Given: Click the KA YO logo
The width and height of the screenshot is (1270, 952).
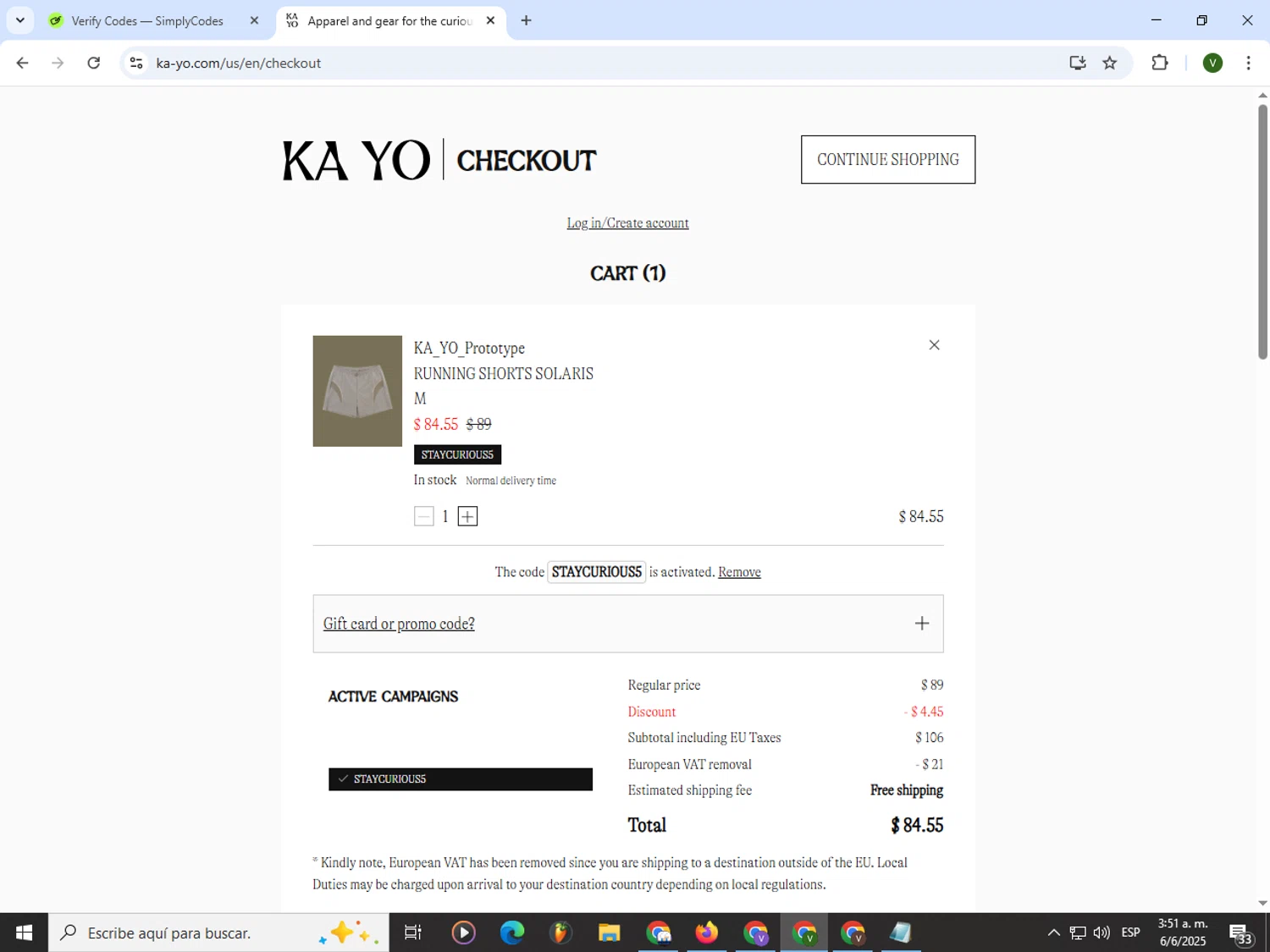Looking at the screenshot, I should pyautogui.click(x=356, y=160).
